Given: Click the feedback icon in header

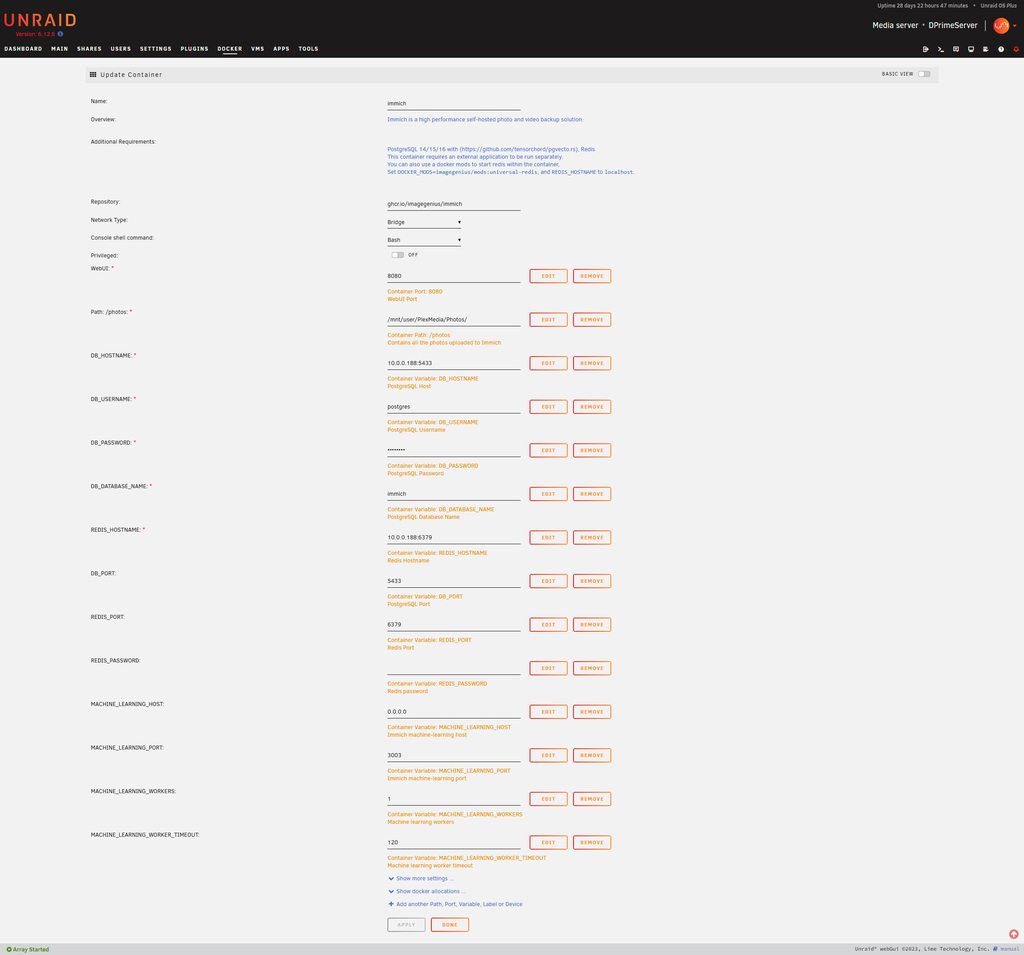Looking at the screenshot, I should click(956, 49).
